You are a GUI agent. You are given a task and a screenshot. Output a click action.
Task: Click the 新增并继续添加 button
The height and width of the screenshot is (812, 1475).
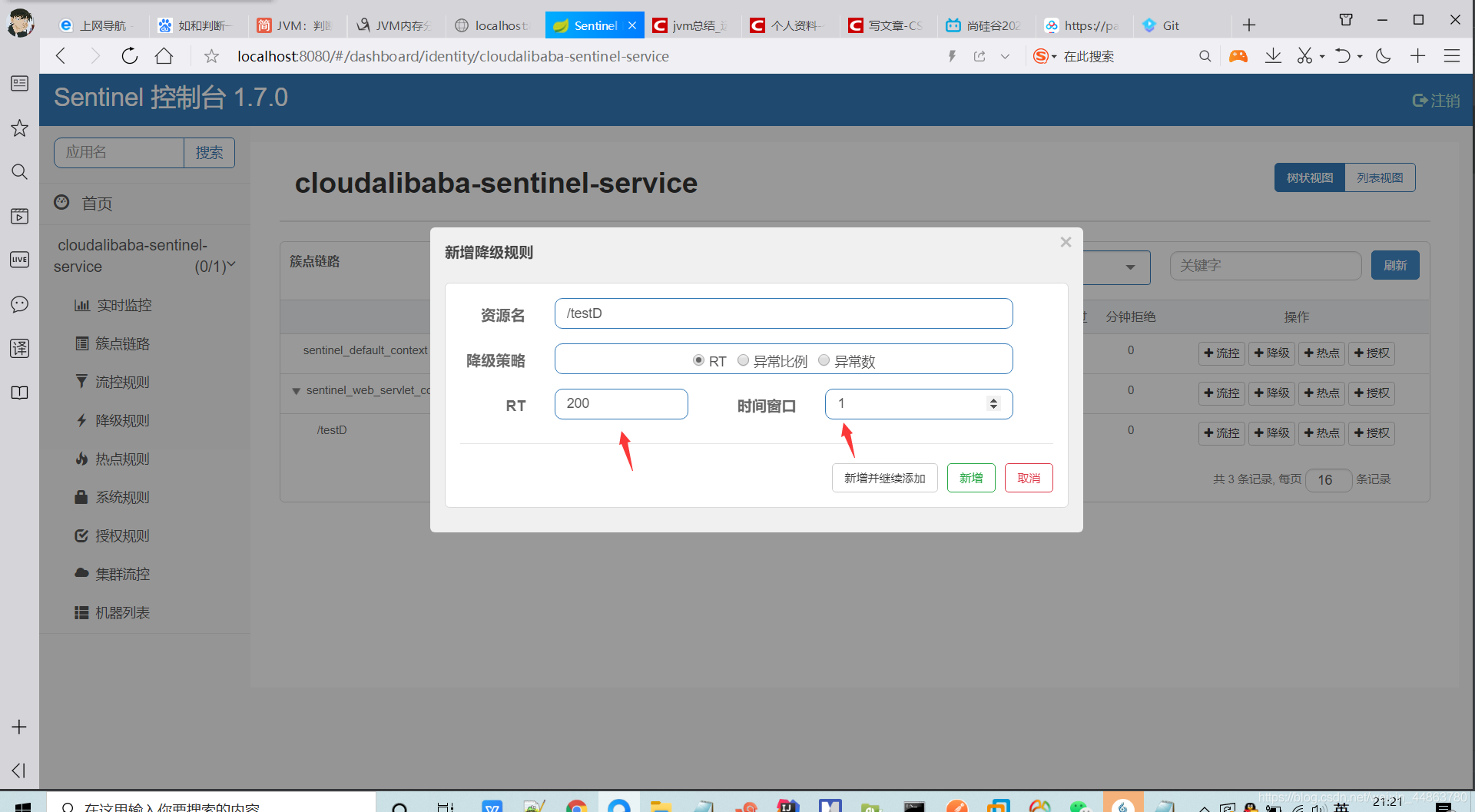pos(884,478)
